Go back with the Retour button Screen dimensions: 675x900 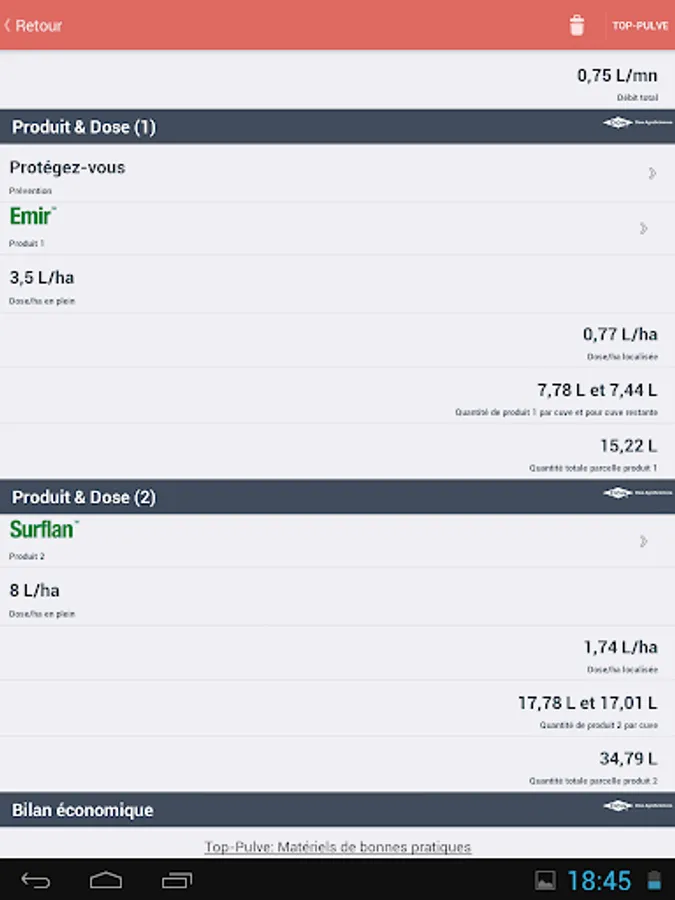coord(34,26)
